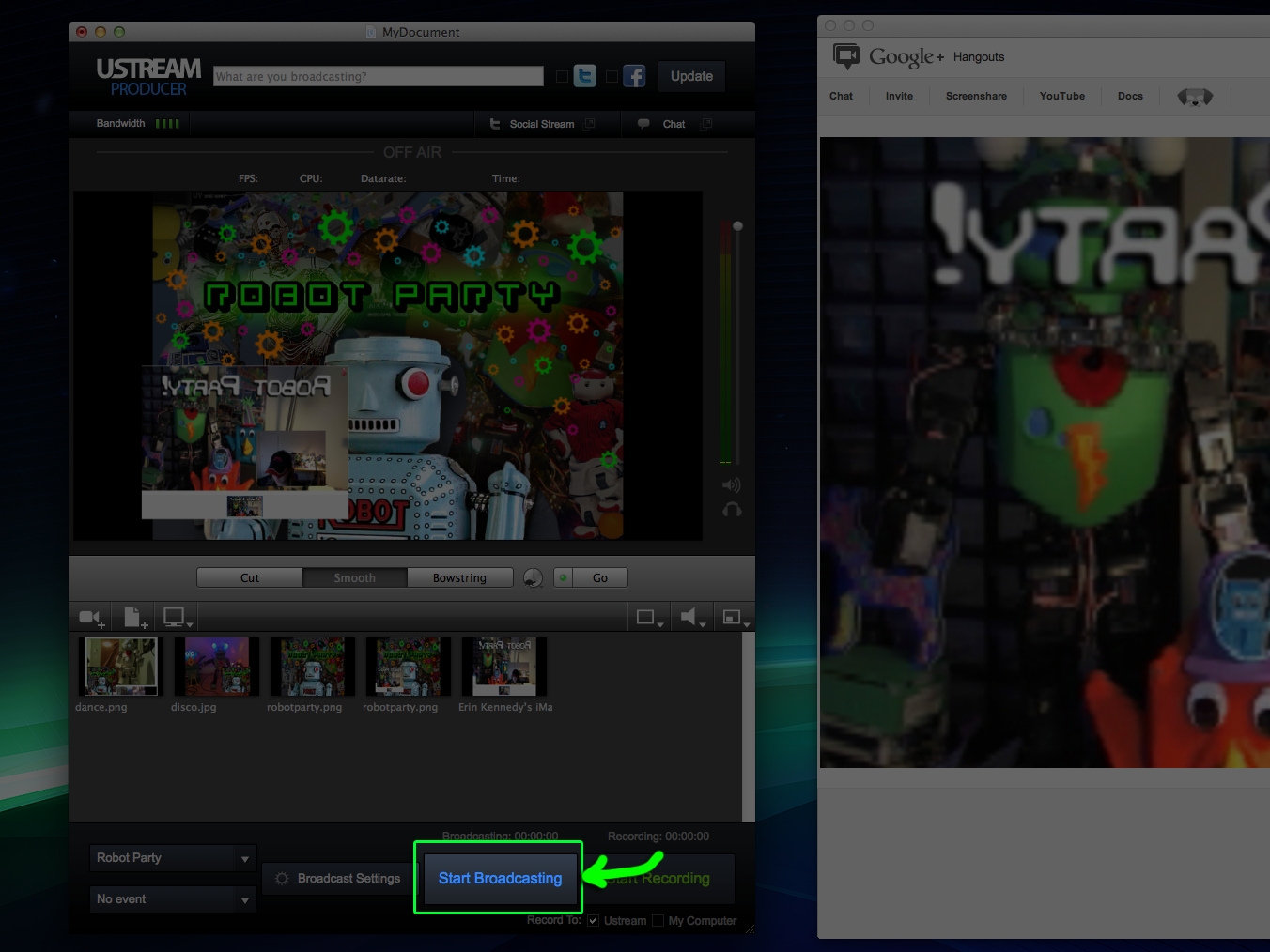Click the Twitter bird icon
The image size is (1270, 952).
pos(585,76)
